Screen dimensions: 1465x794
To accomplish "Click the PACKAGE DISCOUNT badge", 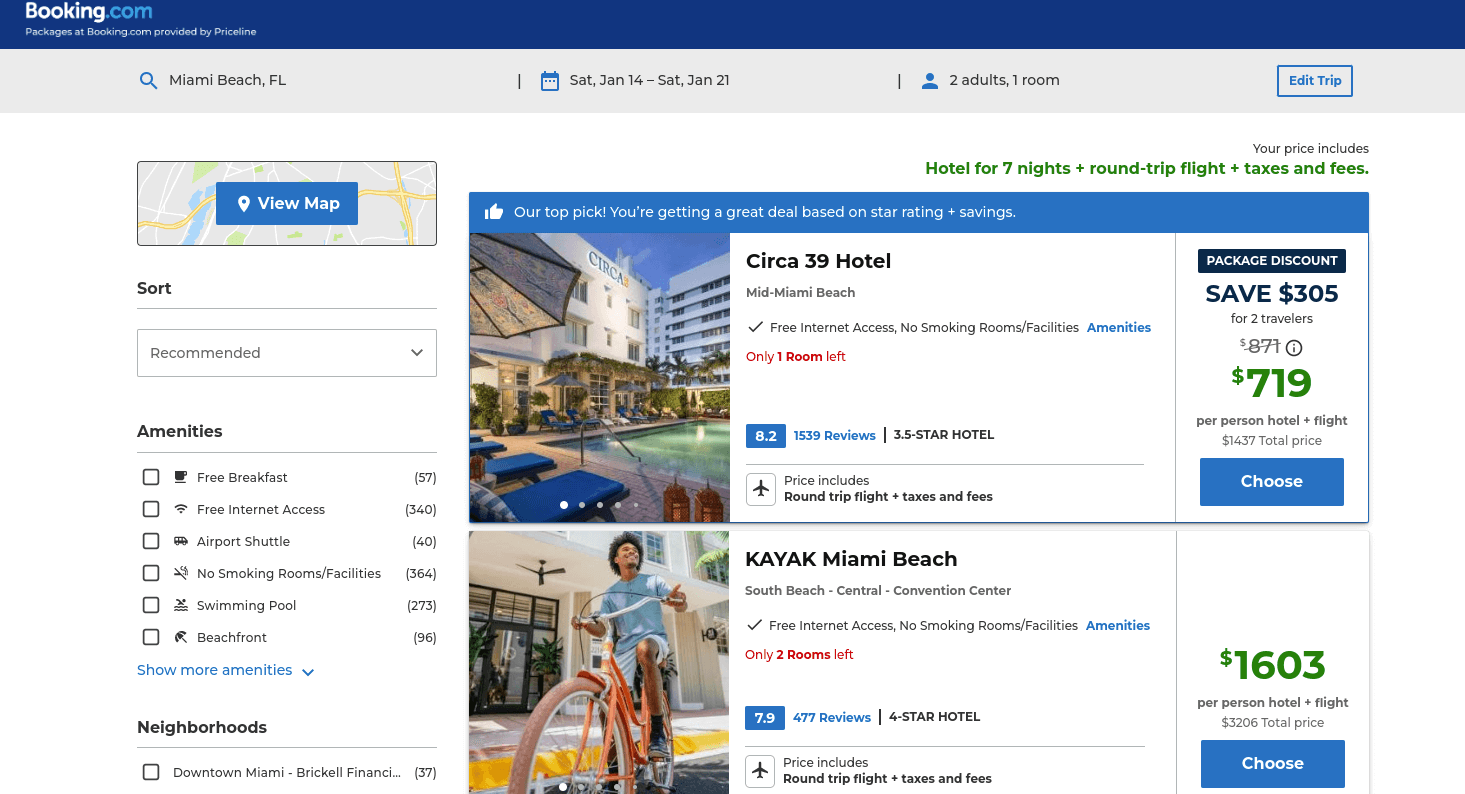I will (x=1272, y=261).
